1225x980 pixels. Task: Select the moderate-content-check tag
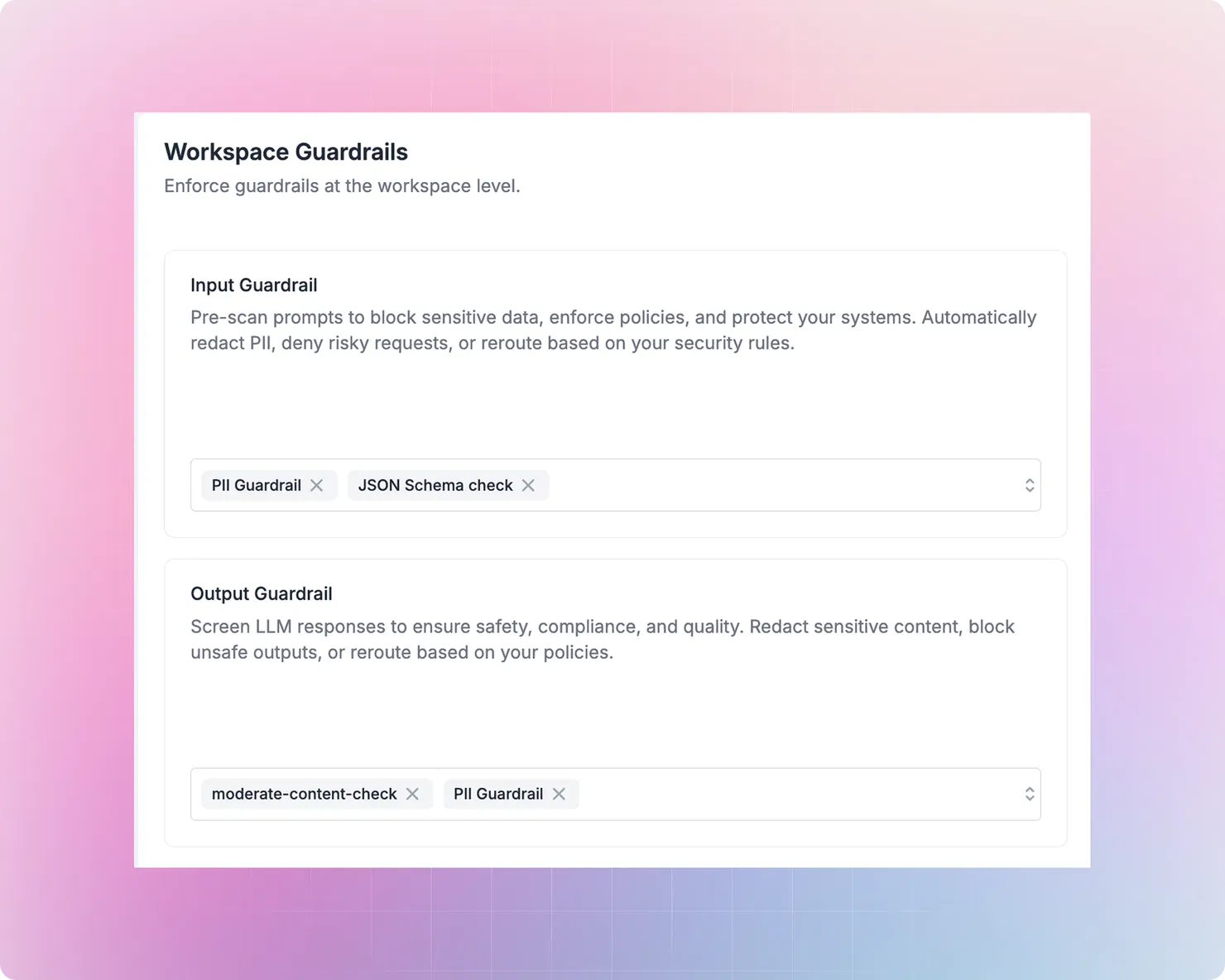304,795
